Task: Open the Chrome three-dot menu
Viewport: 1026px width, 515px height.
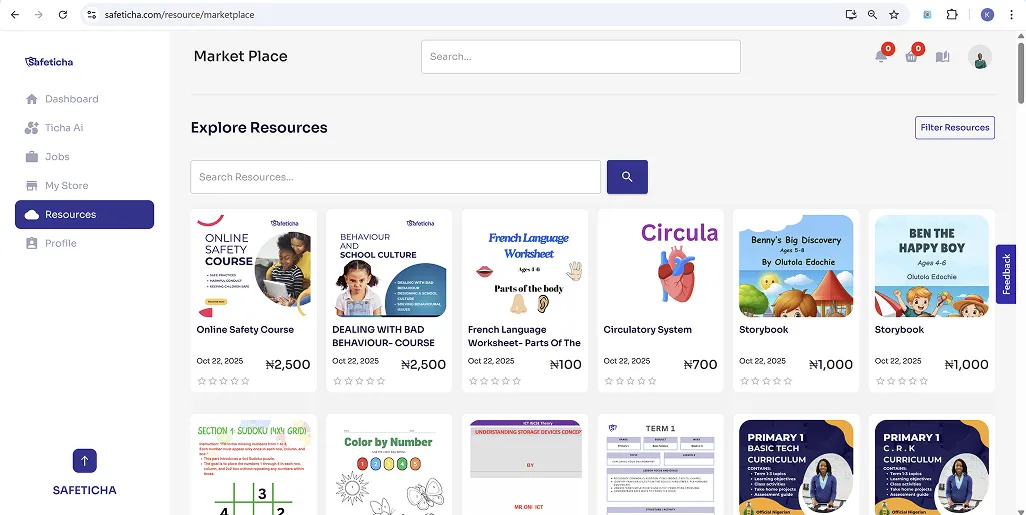Action: pos(1012,14)
